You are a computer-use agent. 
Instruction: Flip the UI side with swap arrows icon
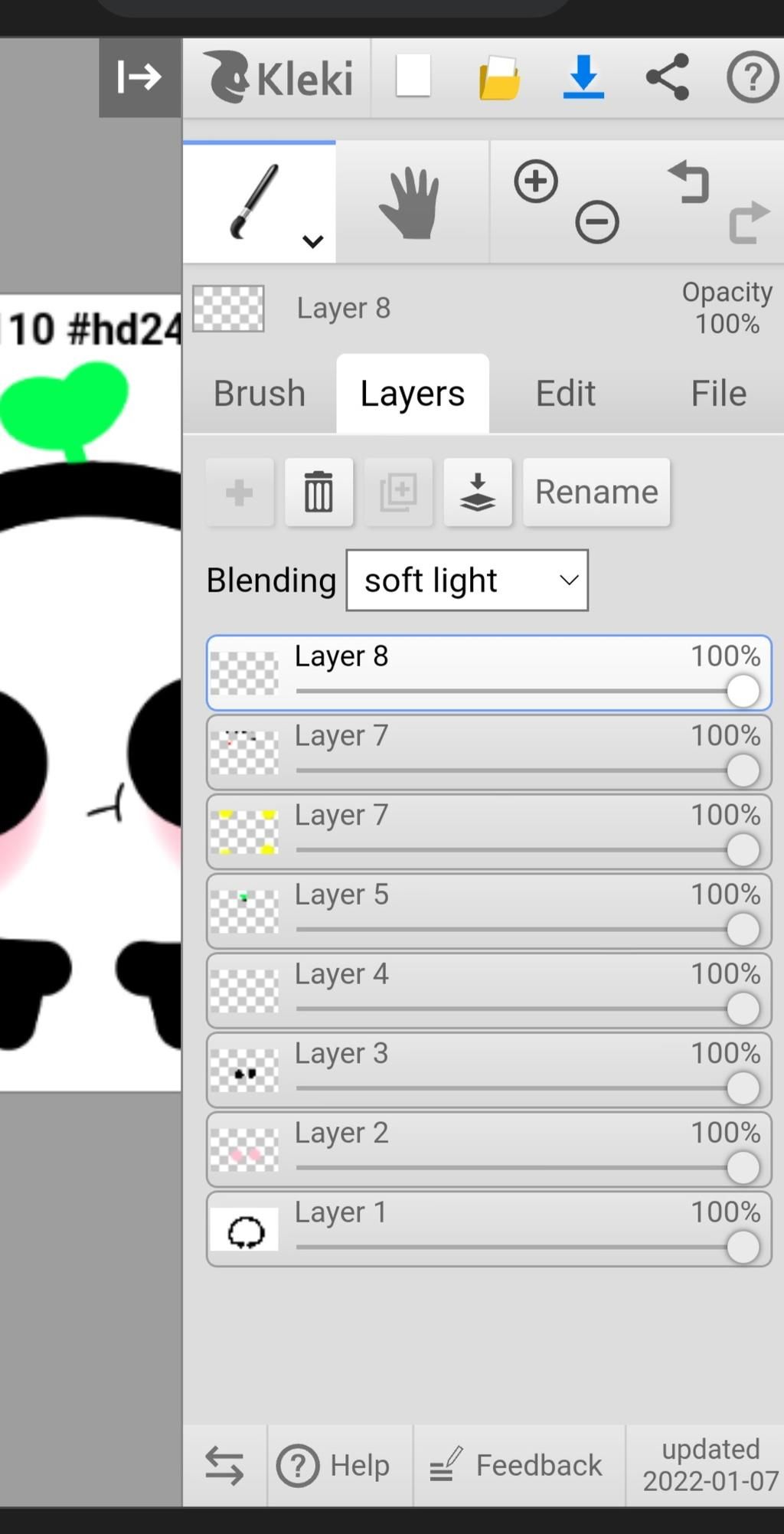tap(224, 1465)
